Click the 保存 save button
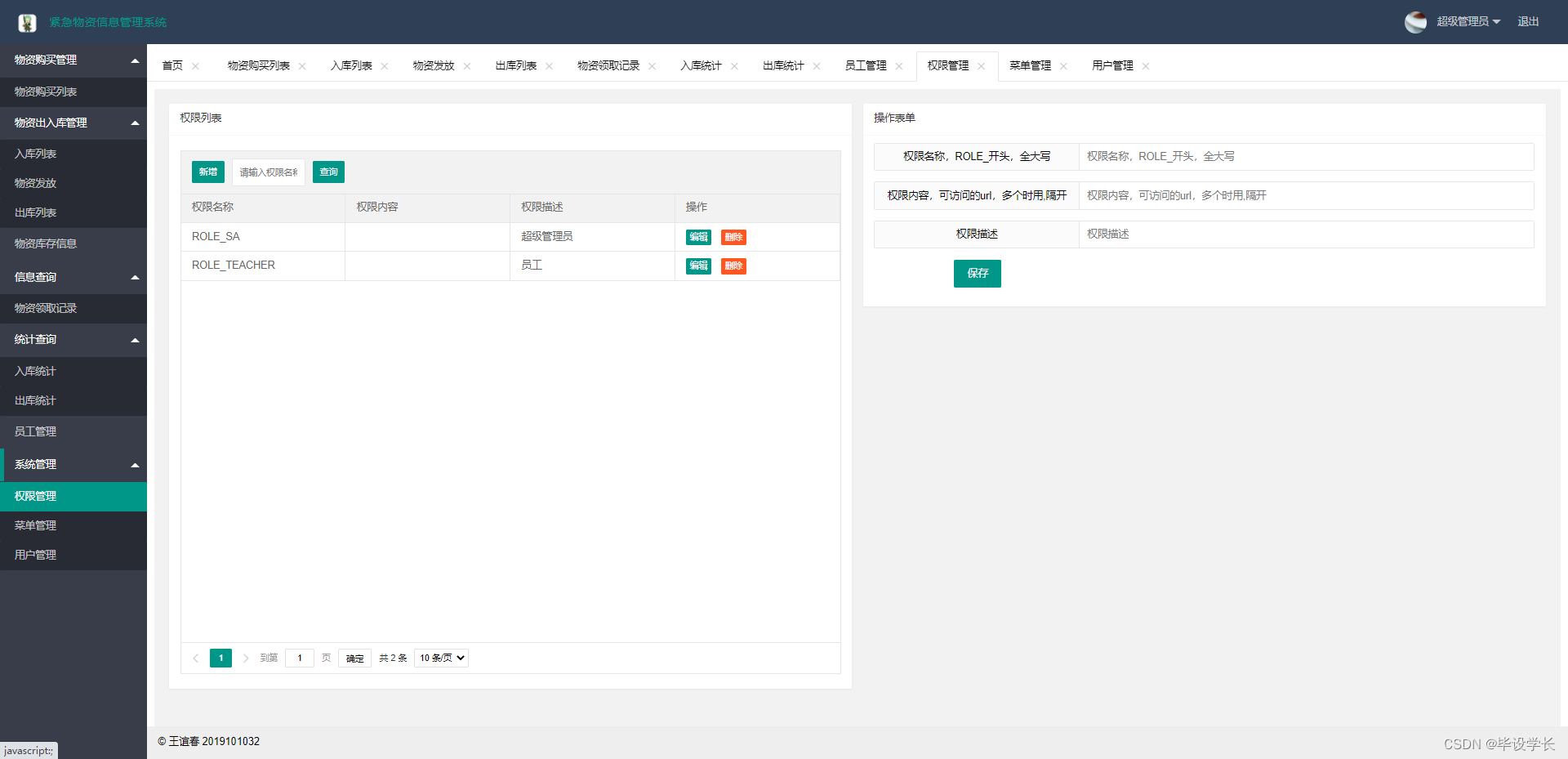 pyautogui.click(x=978, y=274)
